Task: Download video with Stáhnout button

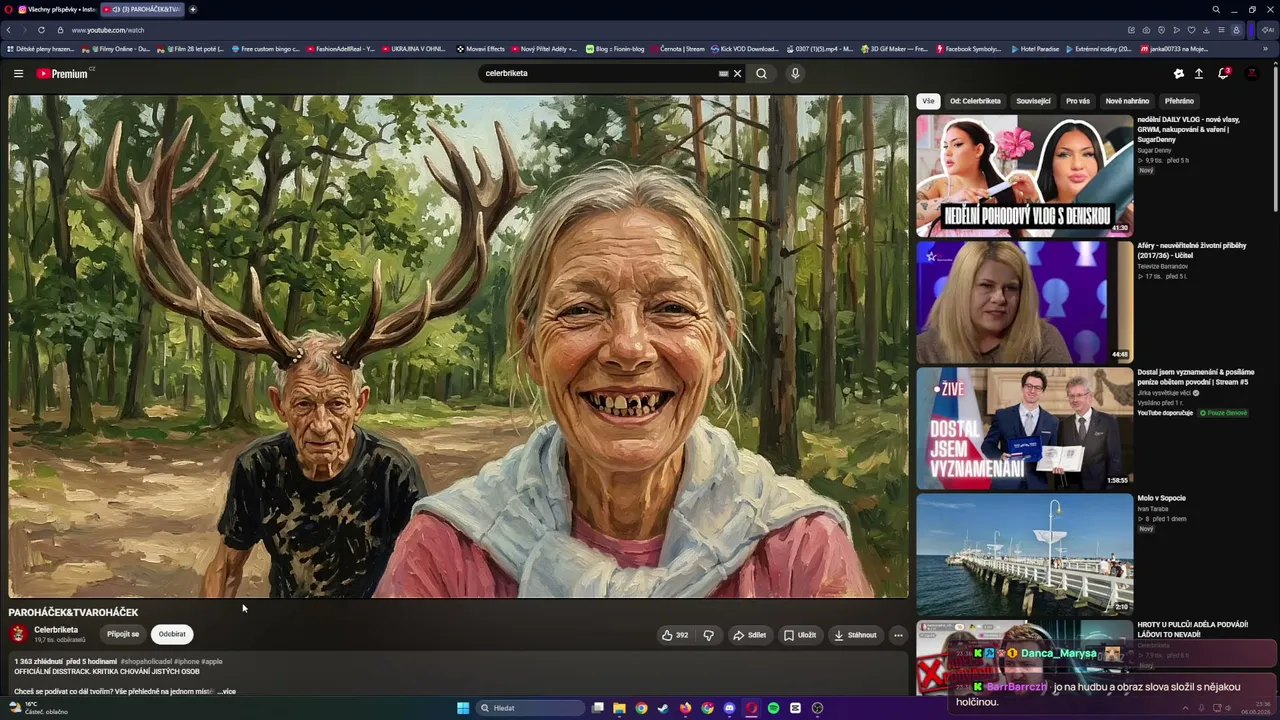Action: (855, 635)
